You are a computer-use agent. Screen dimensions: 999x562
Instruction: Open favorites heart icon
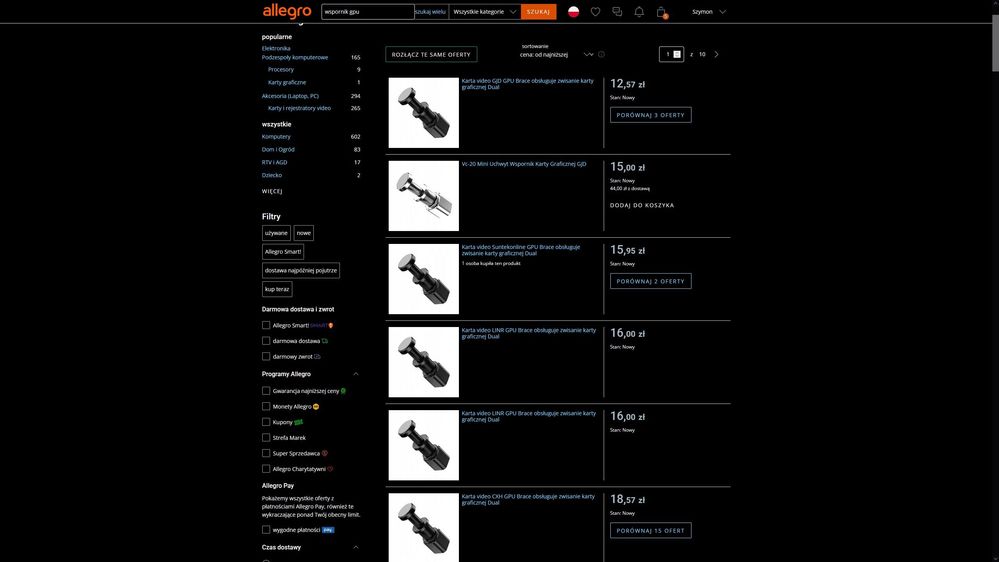coord(595,11)
